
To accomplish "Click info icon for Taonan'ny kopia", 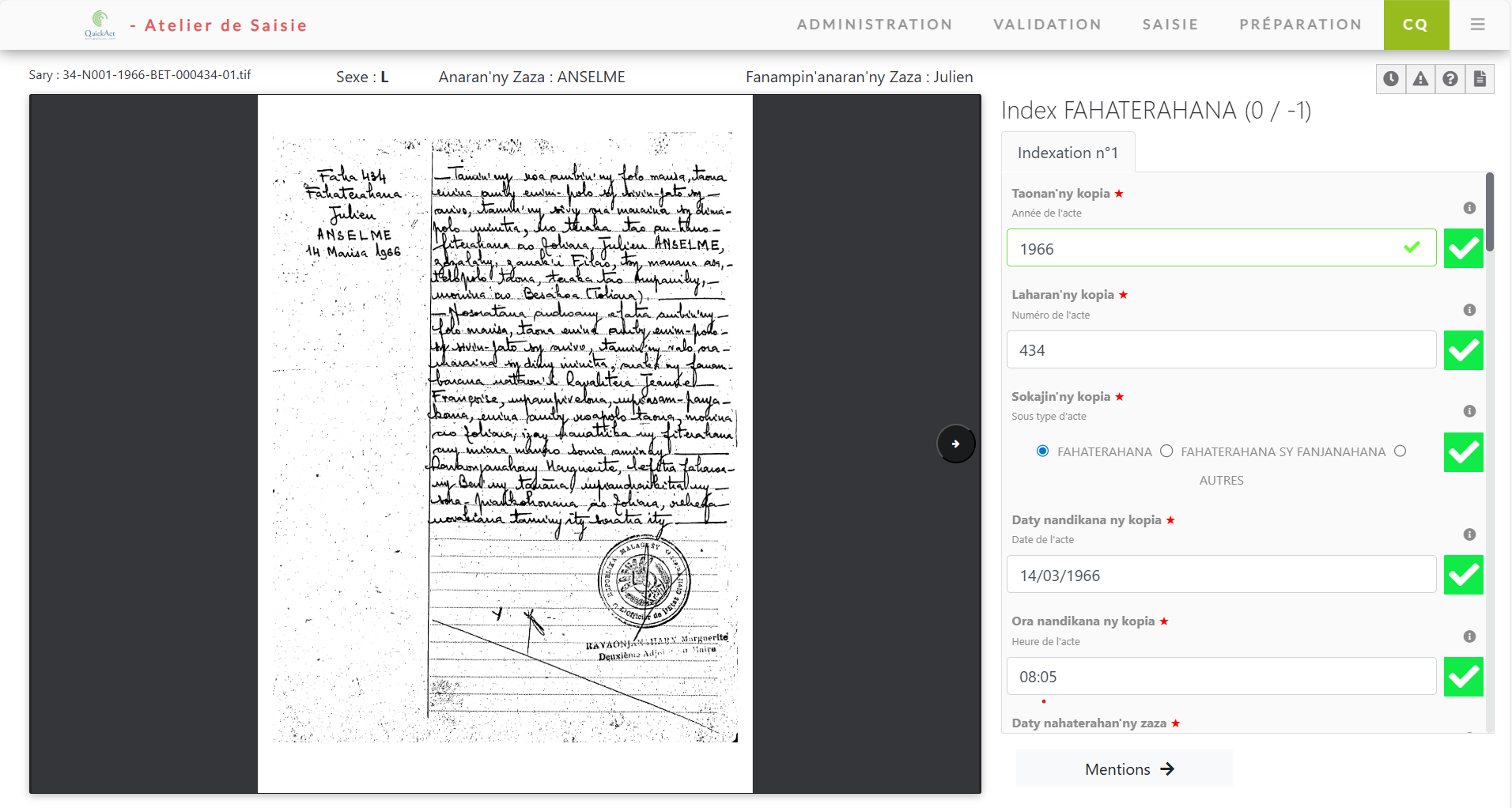I will pyautogui.click(x=1469, y=208).
